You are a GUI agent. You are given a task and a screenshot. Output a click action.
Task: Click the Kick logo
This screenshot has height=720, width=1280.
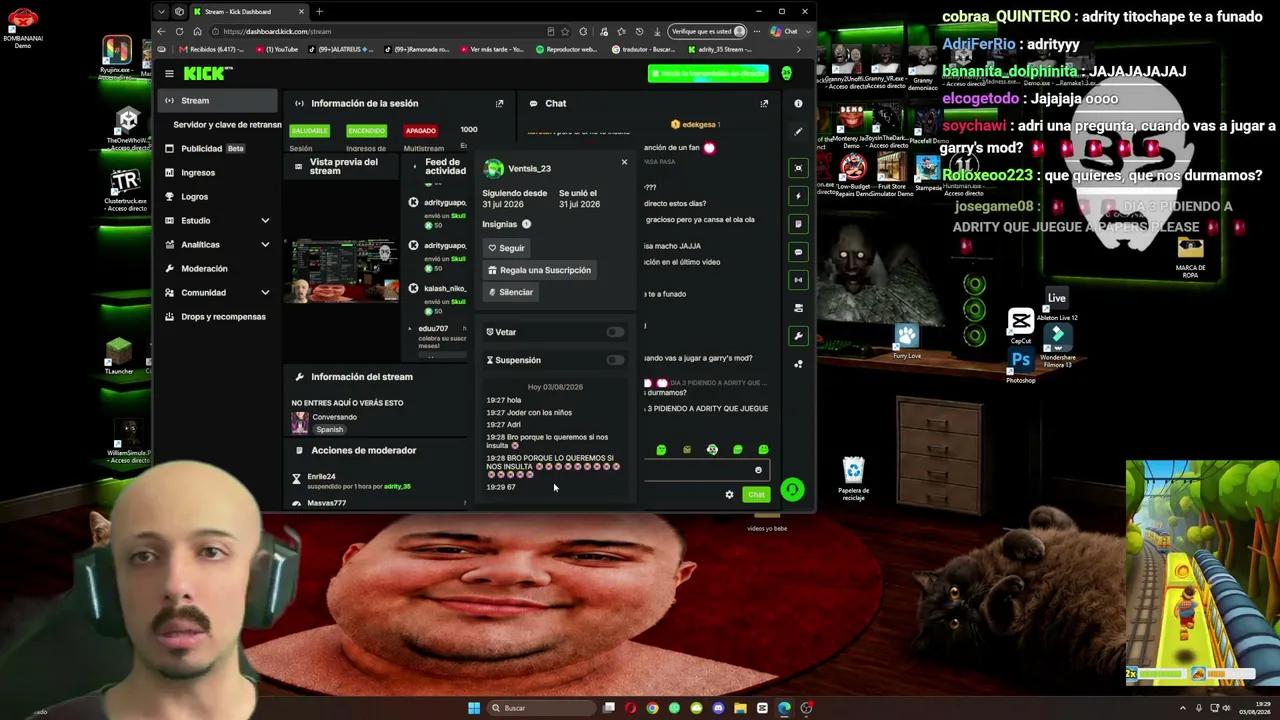pos(207,73)
